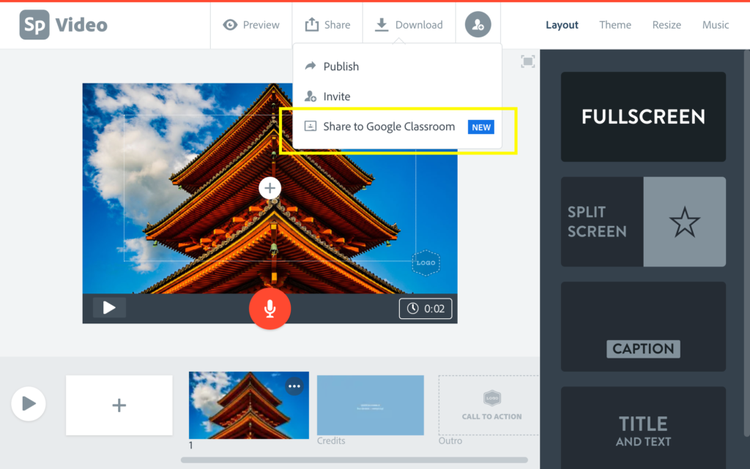Choose the Fullscreen layout

(643, 117)
